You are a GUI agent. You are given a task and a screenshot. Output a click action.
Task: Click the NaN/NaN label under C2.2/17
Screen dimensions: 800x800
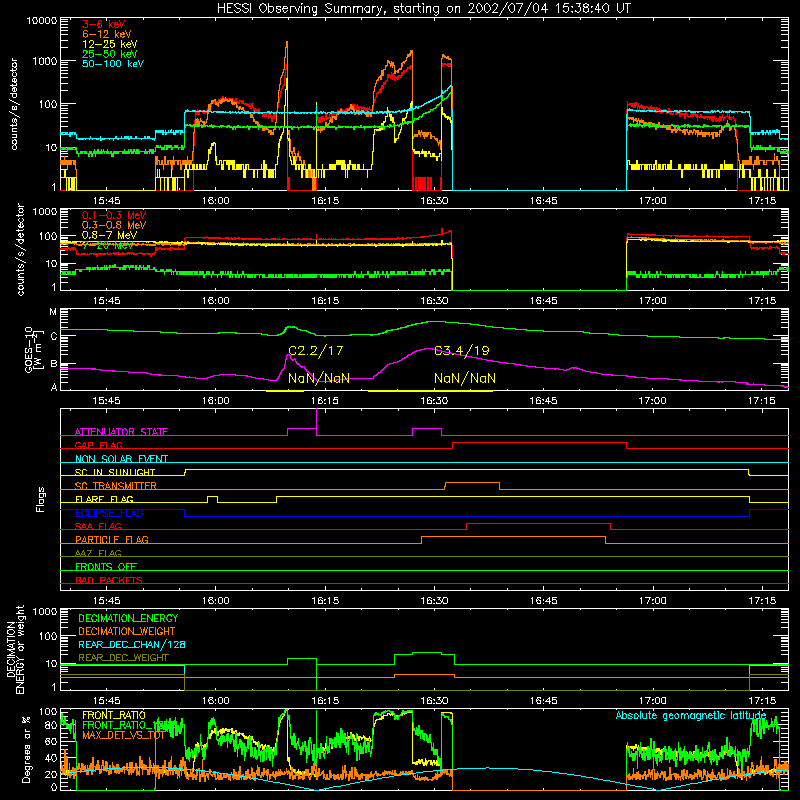[x=319, y=378]
